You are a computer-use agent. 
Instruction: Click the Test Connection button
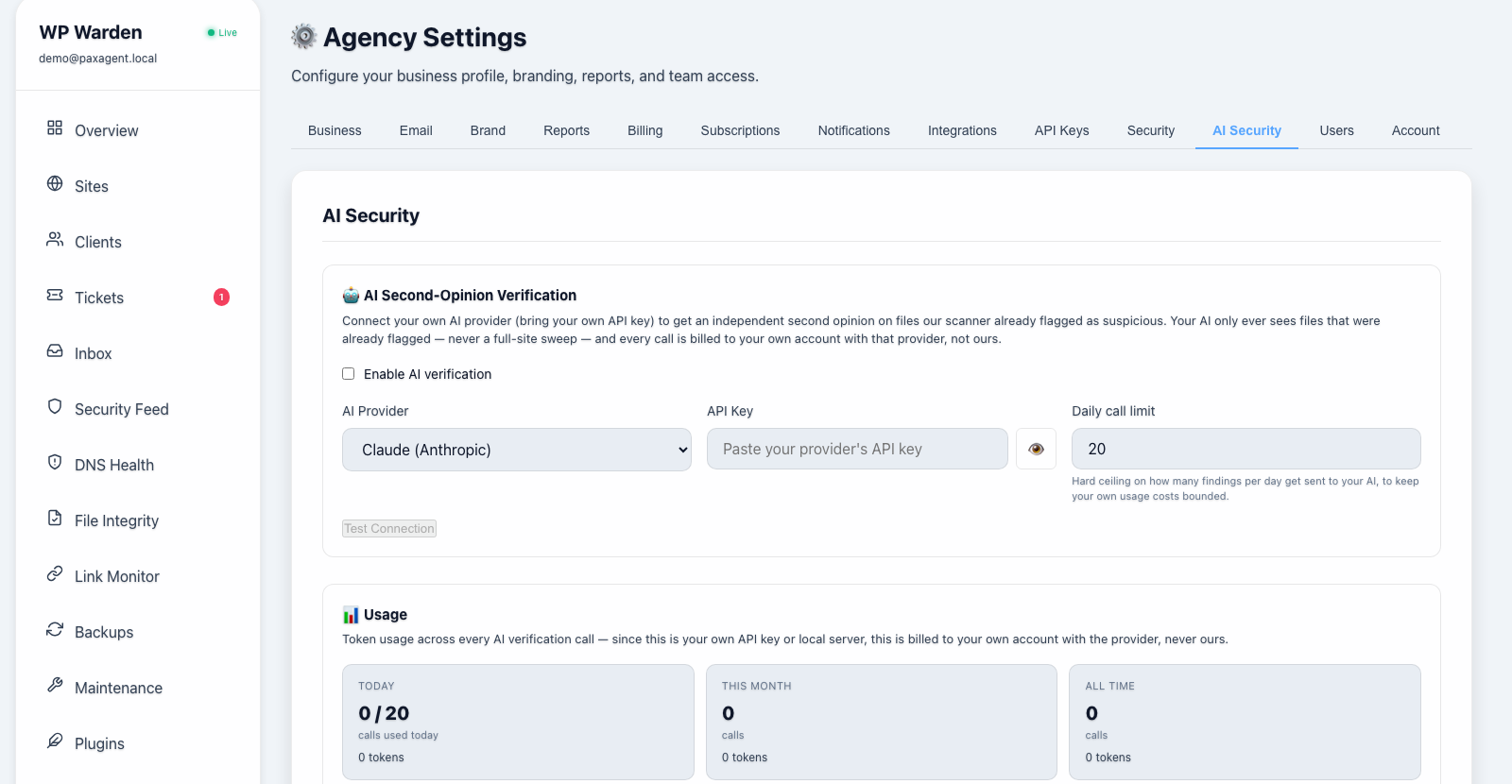[x=389, y=529]
